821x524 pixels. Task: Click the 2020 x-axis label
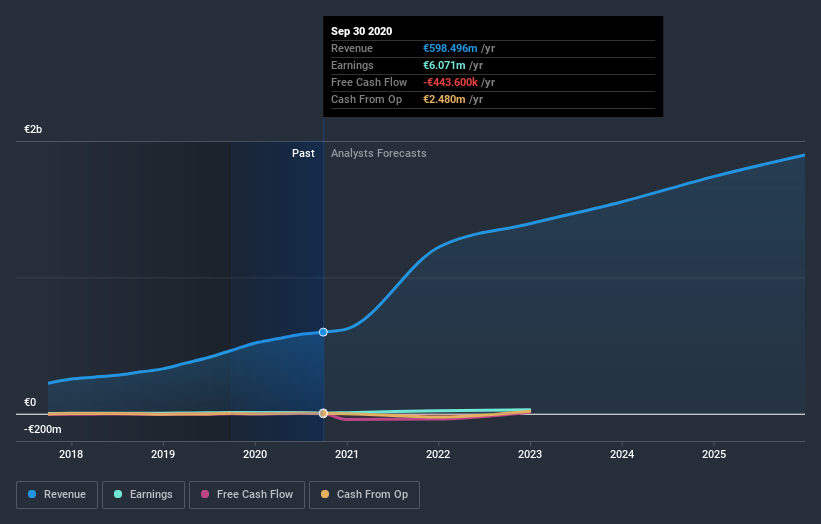[255, 454]
